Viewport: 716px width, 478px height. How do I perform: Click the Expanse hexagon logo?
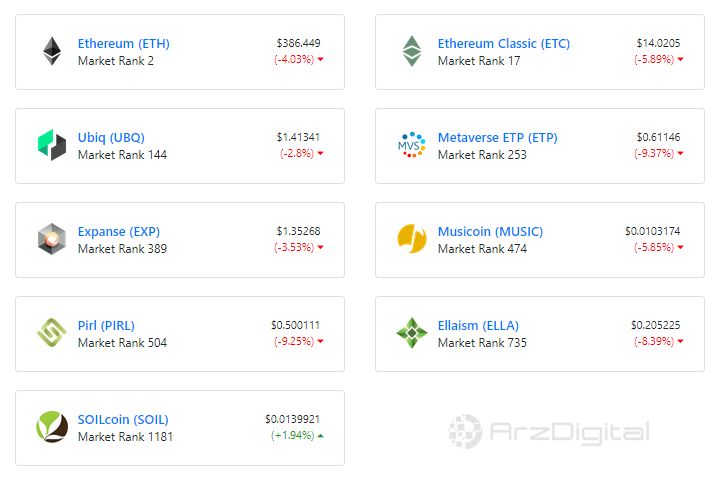(52, 239)
